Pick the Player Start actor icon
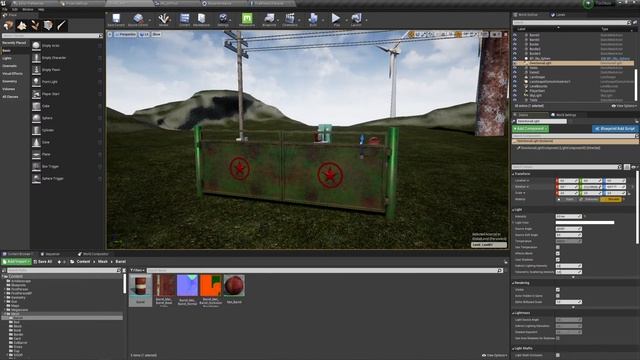 pyautogui.click(x=36, y=94)
